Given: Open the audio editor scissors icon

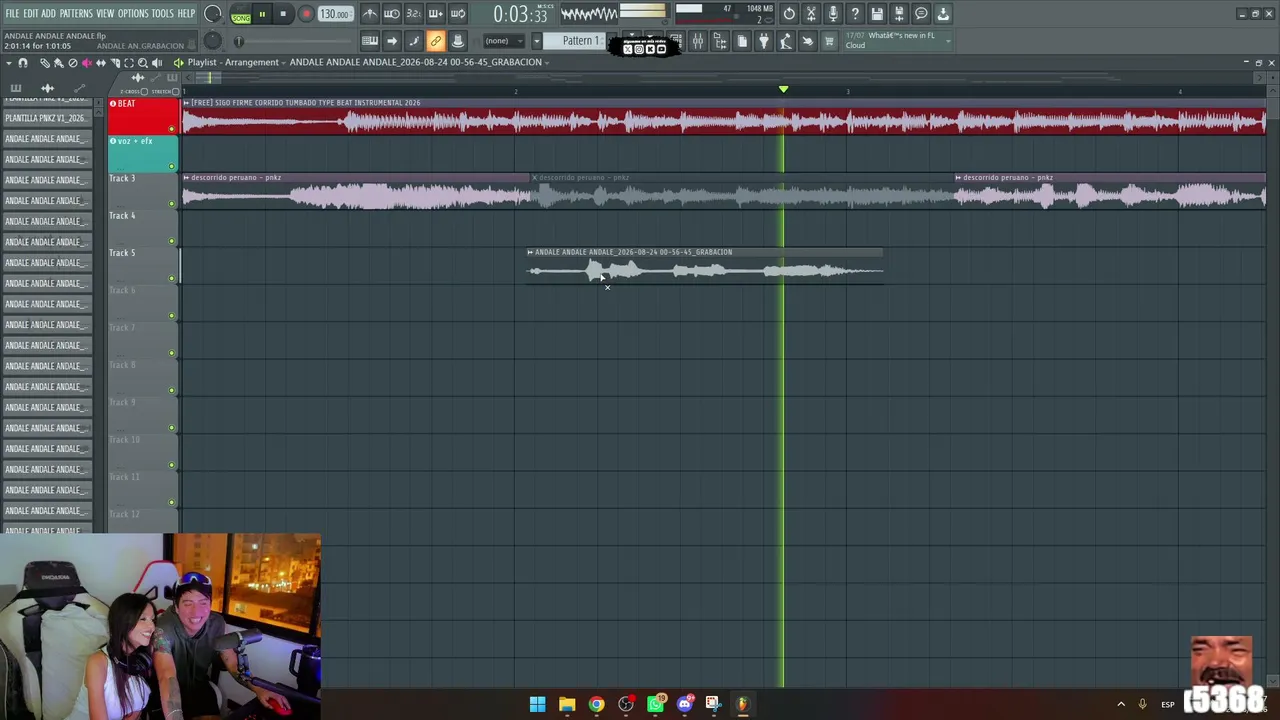Looking at the screenshot, I should [811, 14].
